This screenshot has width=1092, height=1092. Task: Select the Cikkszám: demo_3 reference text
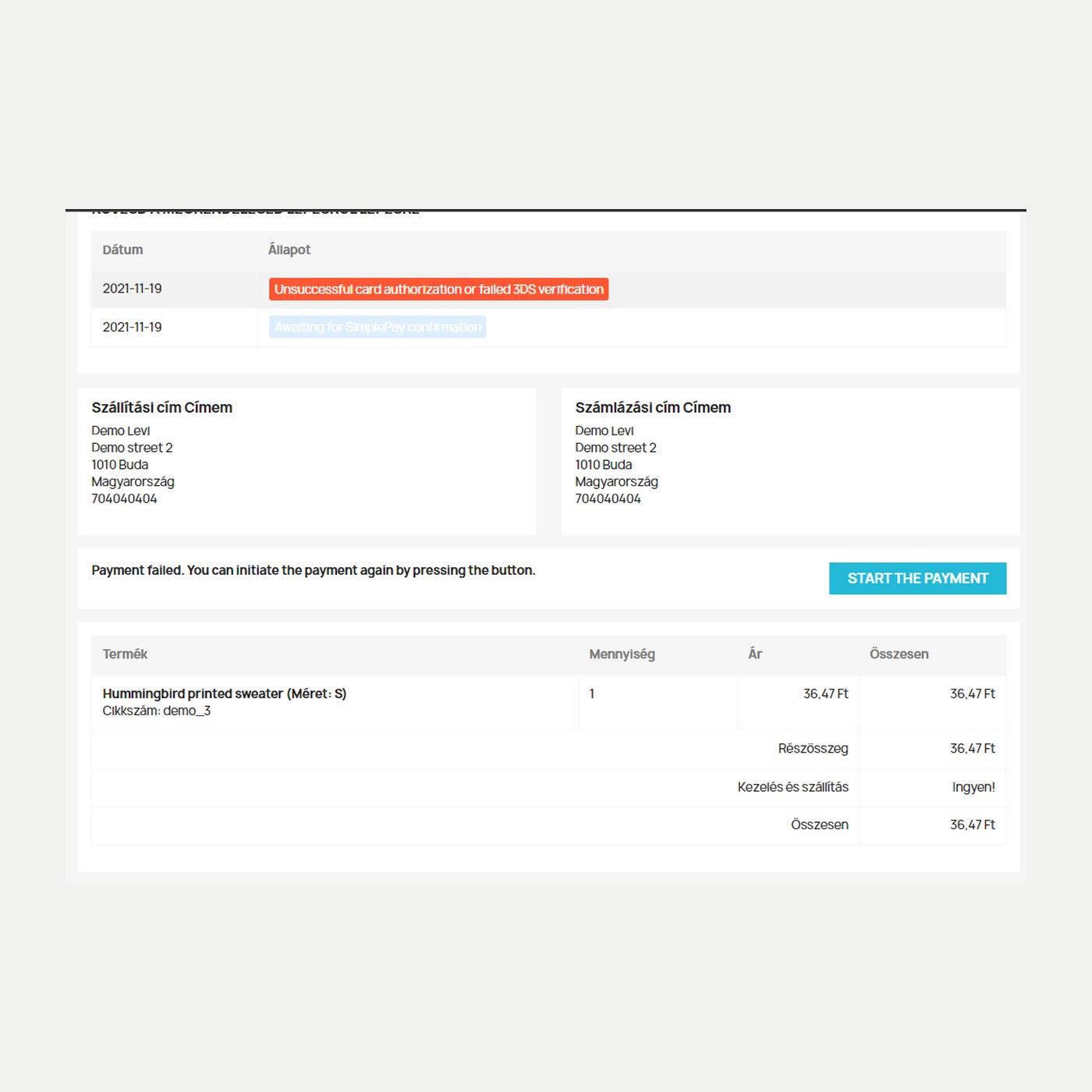click(x=157, y=711)
